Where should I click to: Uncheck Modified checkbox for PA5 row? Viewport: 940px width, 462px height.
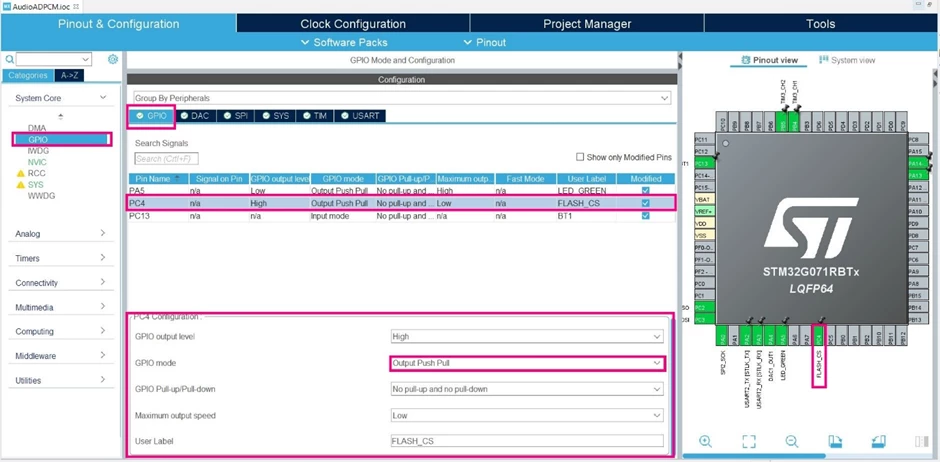pyautogui.click(x=645, y=191)
